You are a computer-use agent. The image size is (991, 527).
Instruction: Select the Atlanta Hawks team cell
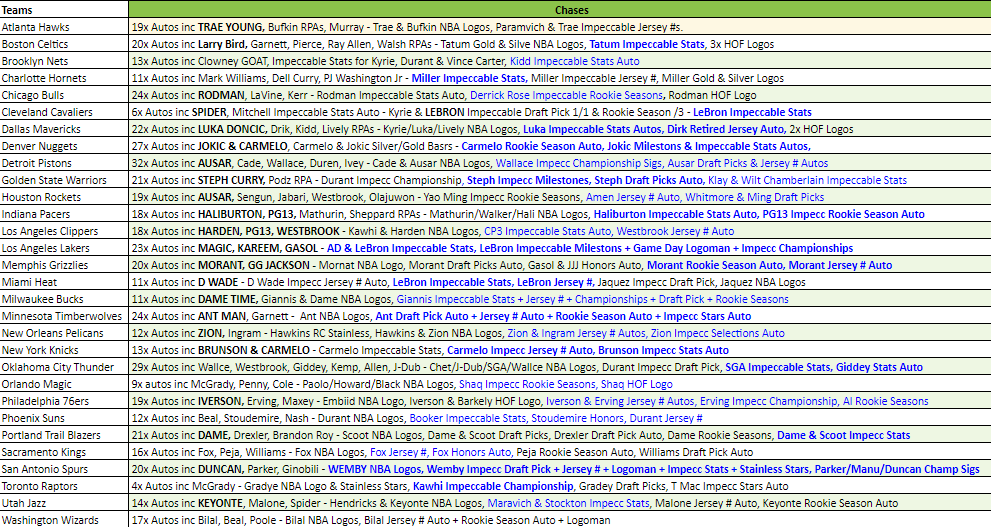(x=64, y=27)
